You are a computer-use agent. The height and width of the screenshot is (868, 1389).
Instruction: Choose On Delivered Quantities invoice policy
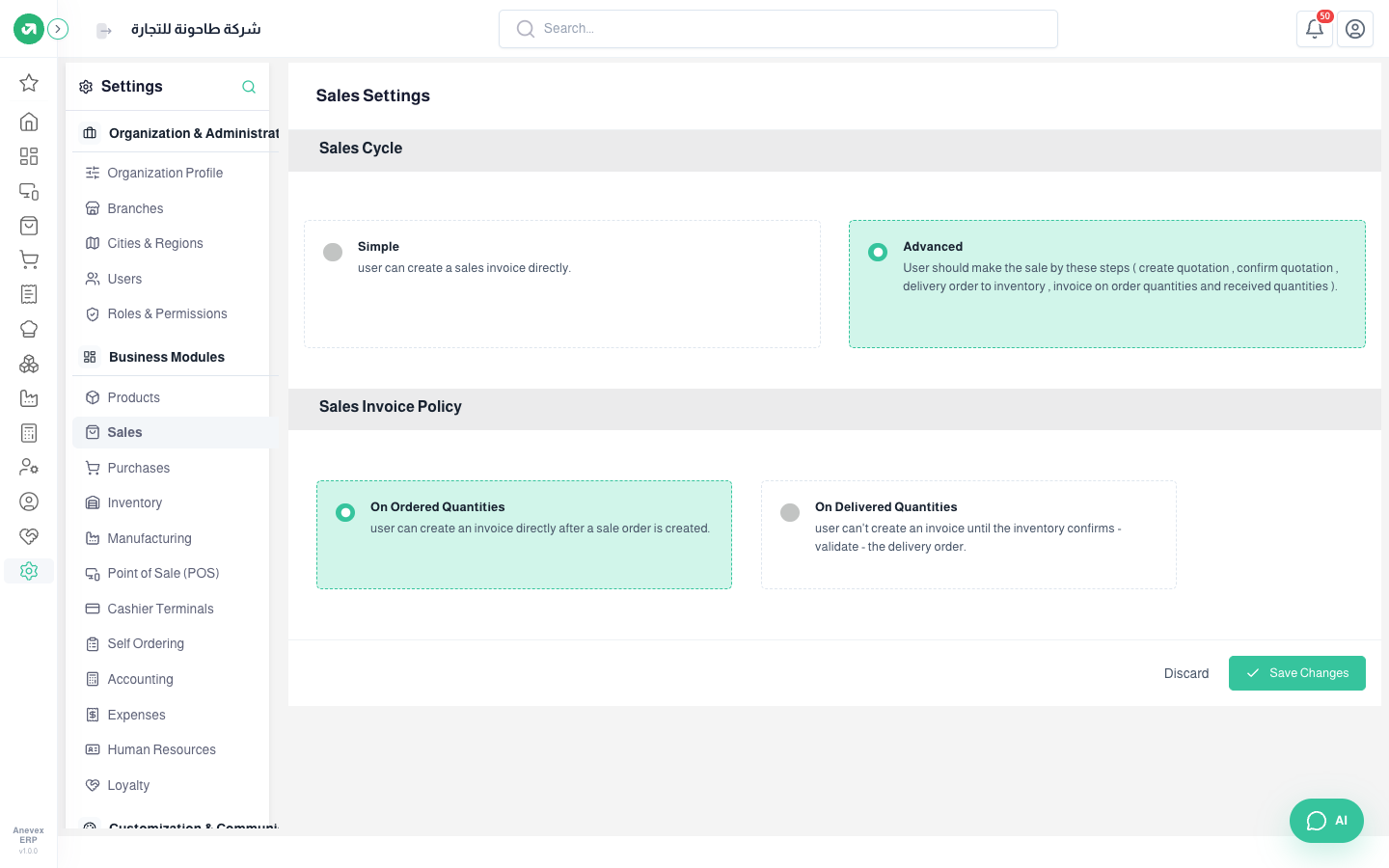pos(968,534)
